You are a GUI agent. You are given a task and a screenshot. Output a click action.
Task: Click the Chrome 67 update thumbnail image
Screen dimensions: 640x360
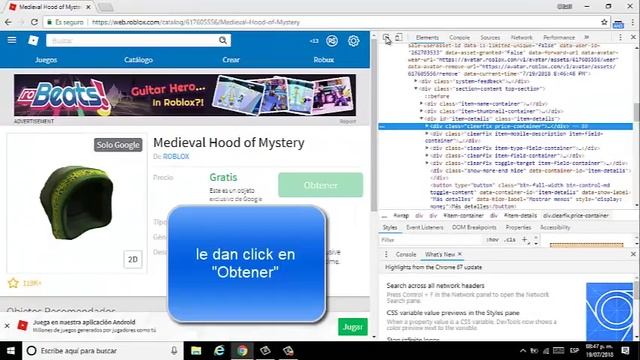coord(609,312)
